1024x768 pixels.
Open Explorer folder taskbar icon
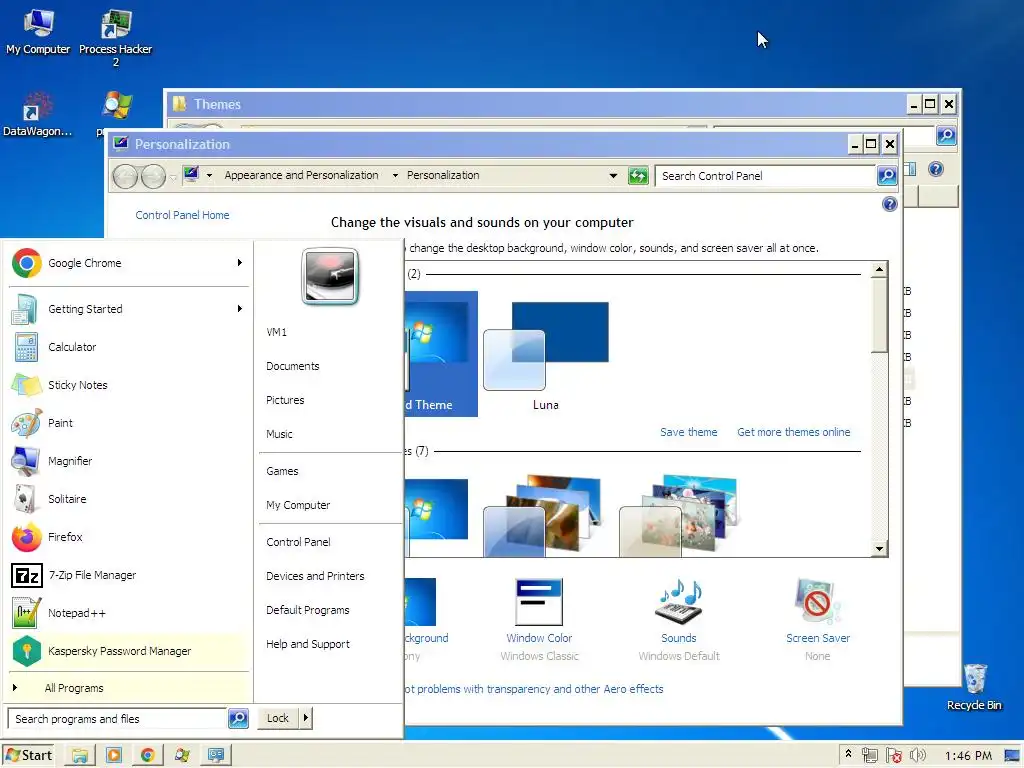tap(80, 755)
